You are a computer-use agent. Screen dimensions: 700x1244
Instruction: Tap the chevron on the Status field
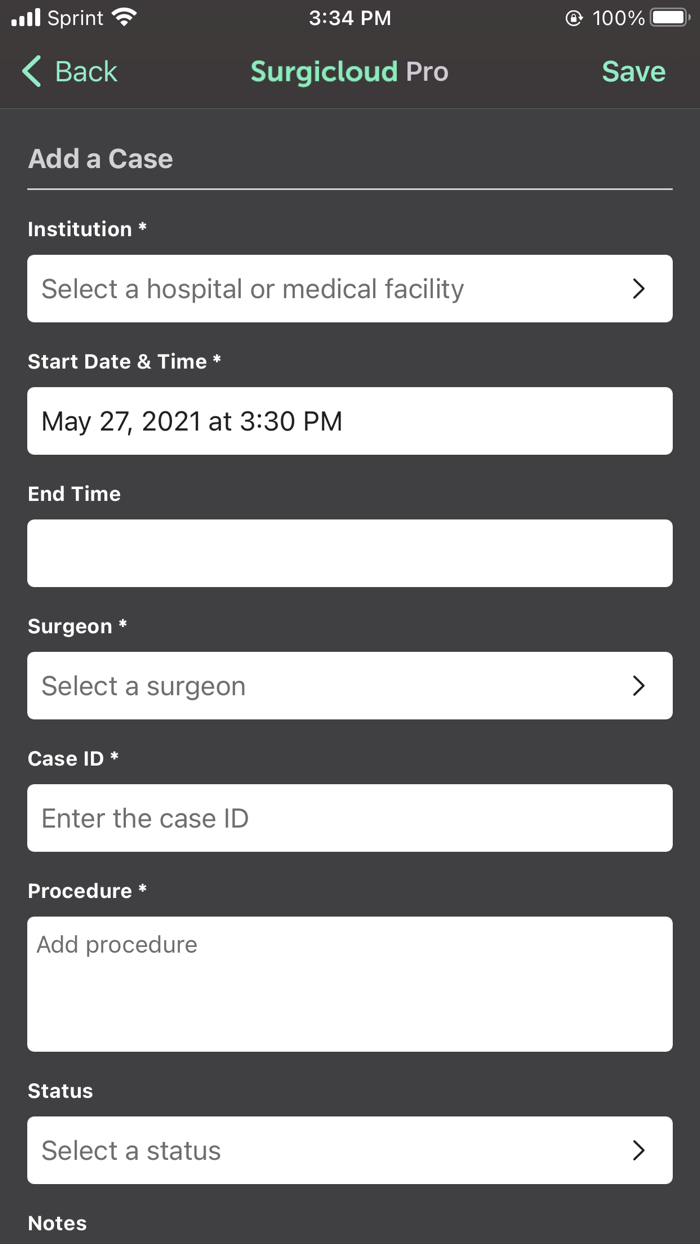click(638, 1150)
